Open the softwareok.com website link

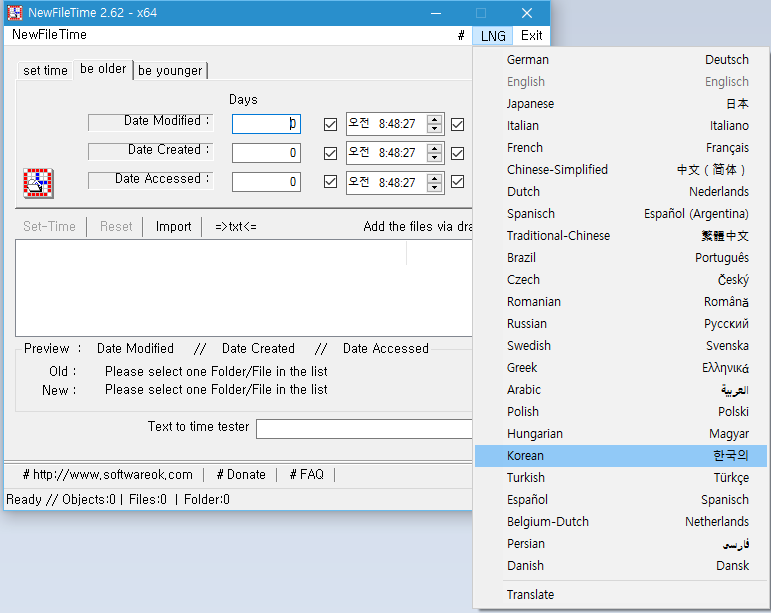[x=108, y=475]
